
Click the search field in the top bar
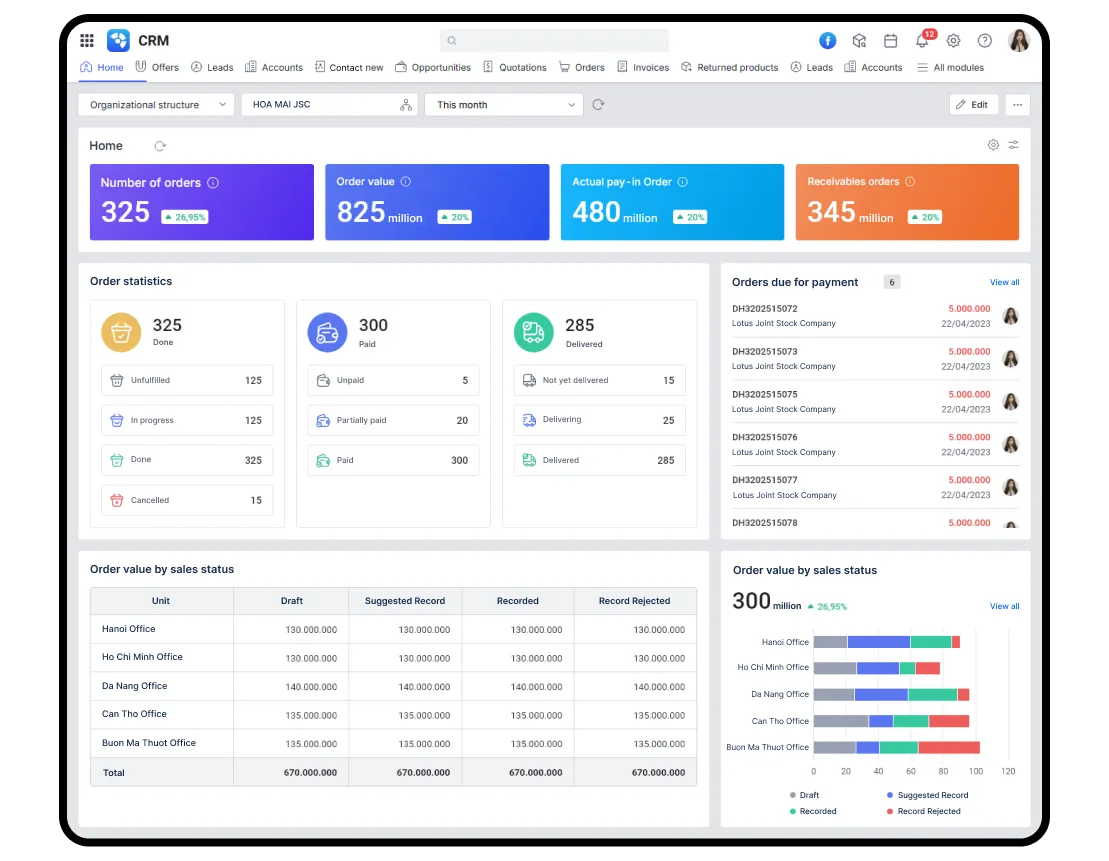pos(554,40)
